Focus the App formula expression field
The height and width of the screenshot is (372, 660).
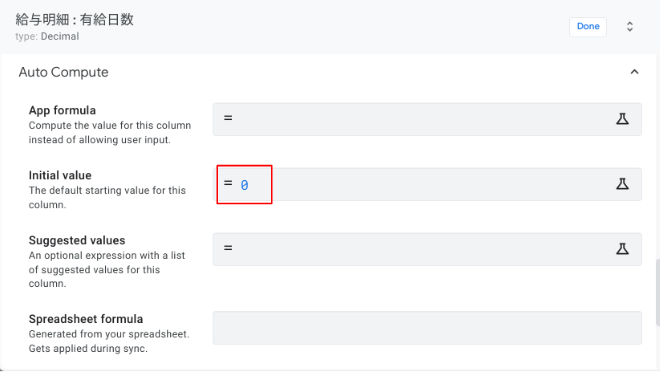point(427,119)
